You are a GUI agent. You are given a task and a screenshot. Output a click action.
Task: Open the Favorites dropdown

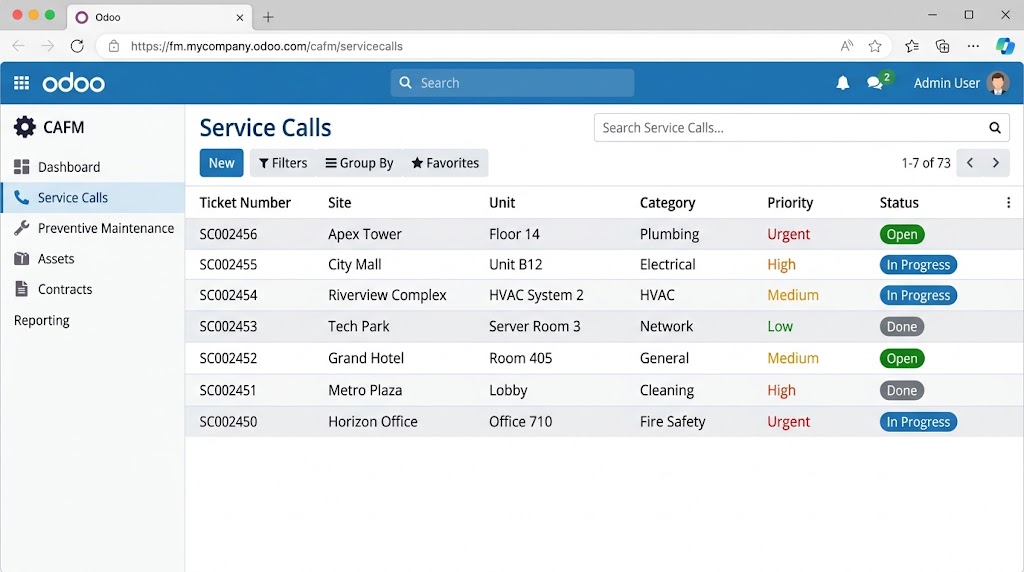point(445,163)
